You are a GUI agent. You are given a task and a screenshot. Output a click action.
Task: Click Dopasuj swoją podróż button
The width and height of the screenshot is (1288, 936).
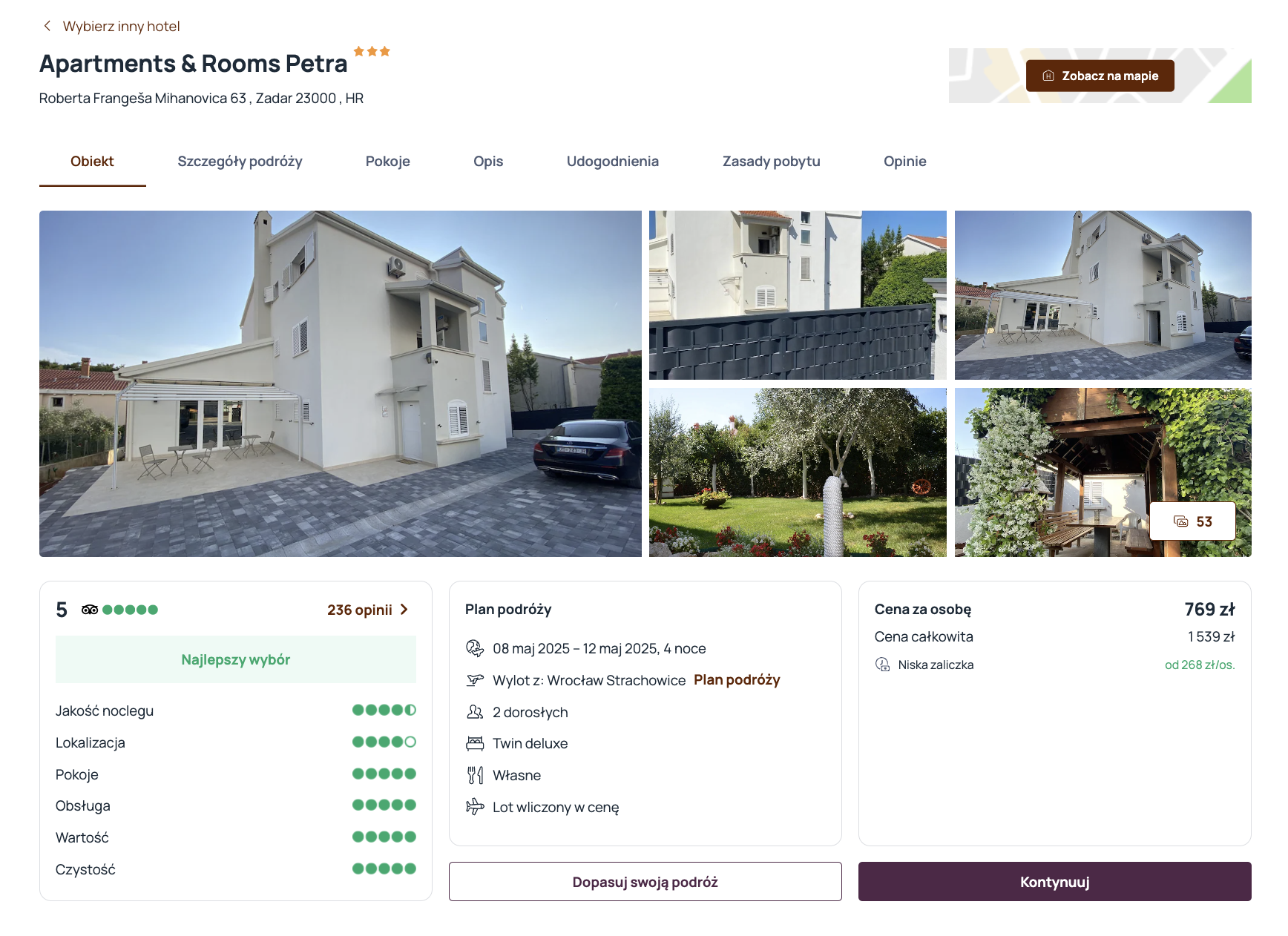(645, 882)
